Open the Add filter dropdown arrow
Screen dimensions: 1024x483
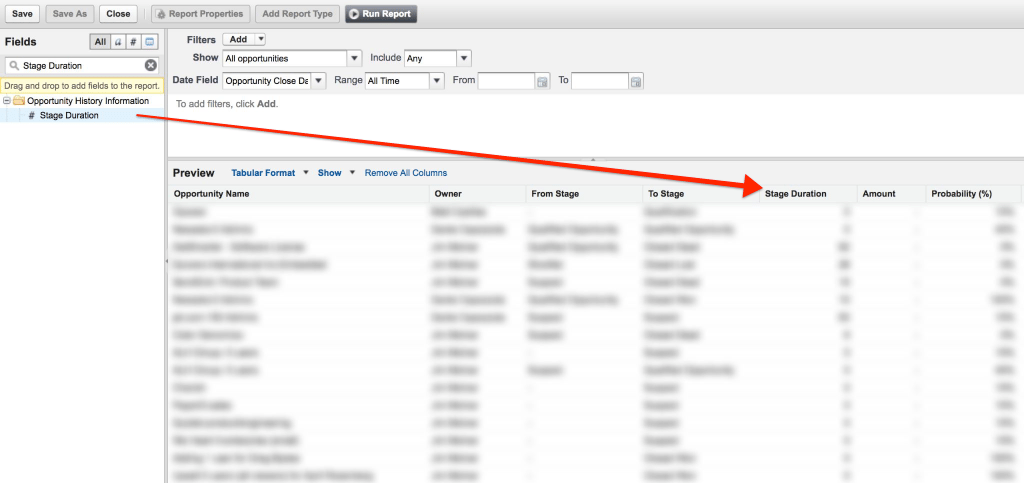click(261, 39)
